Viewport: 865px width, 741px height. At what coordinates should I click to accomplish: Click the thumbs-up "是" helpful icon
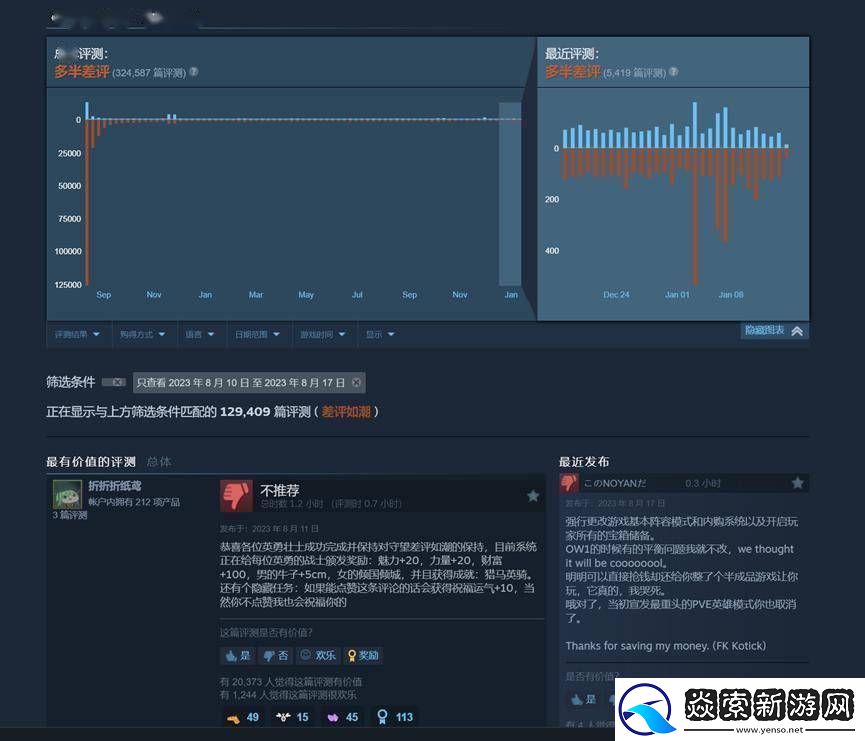(x=233, y=655)
